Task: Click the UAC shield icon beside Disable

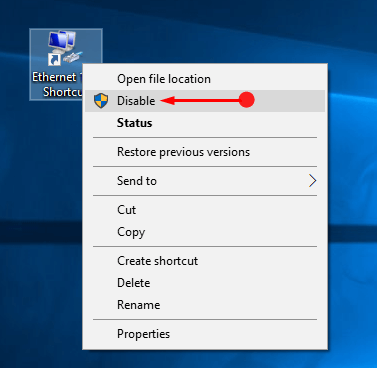Action: (x=101, y=101)
